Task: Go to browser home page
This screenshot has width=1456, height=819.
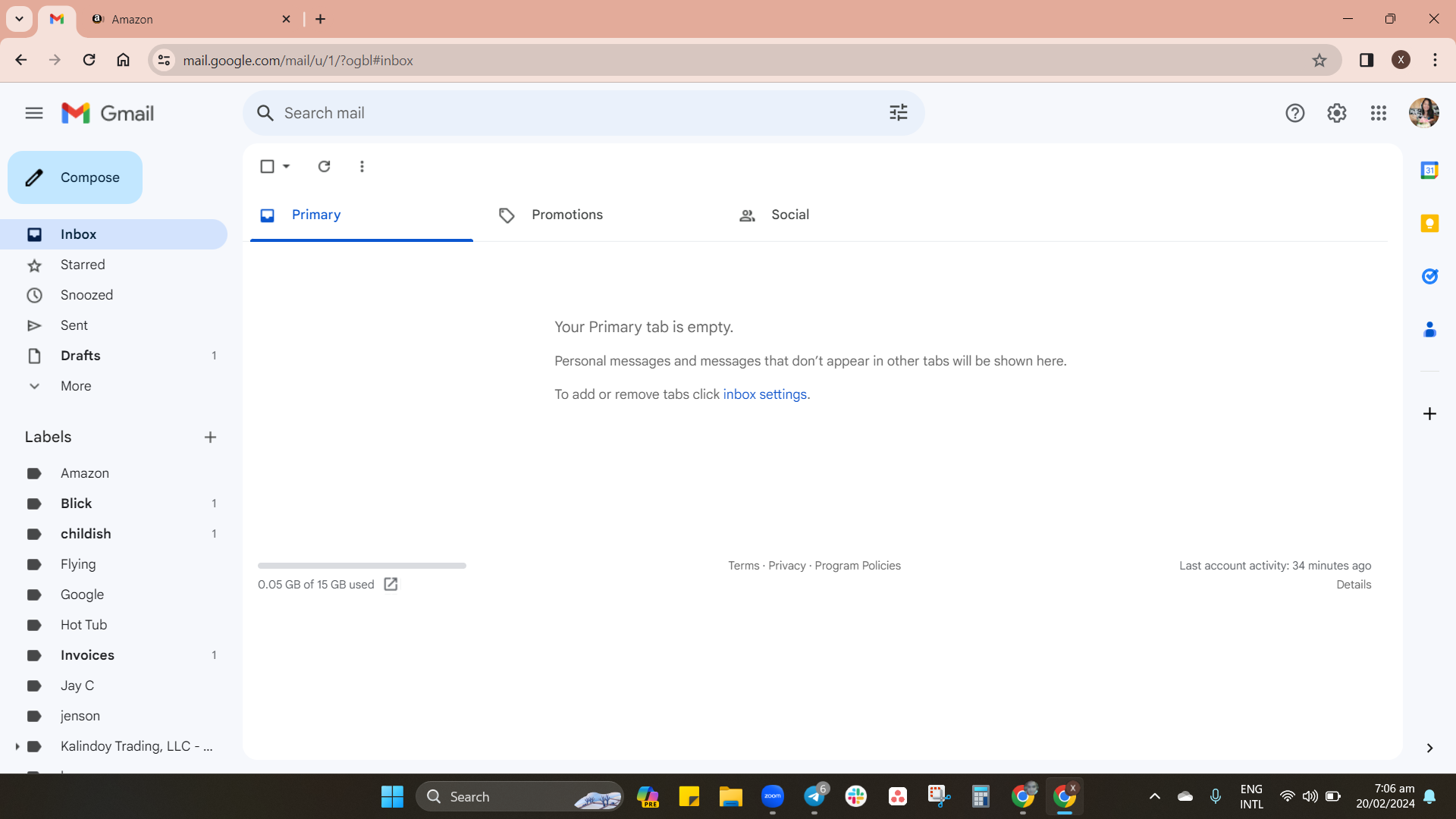Action: coord(123,60)
